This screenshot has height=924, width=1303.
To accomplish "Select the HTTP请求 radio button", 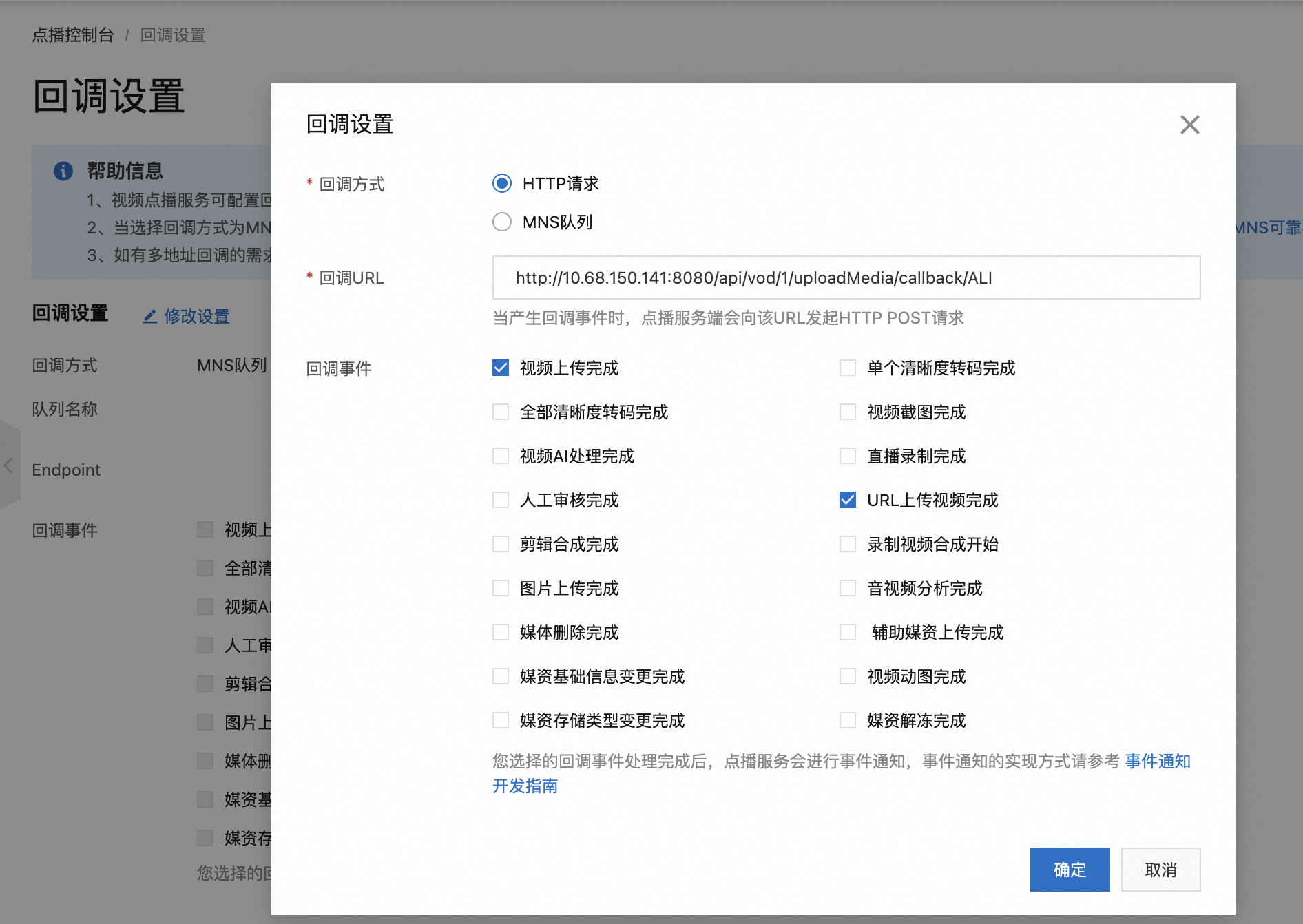I will coord(502,183).
